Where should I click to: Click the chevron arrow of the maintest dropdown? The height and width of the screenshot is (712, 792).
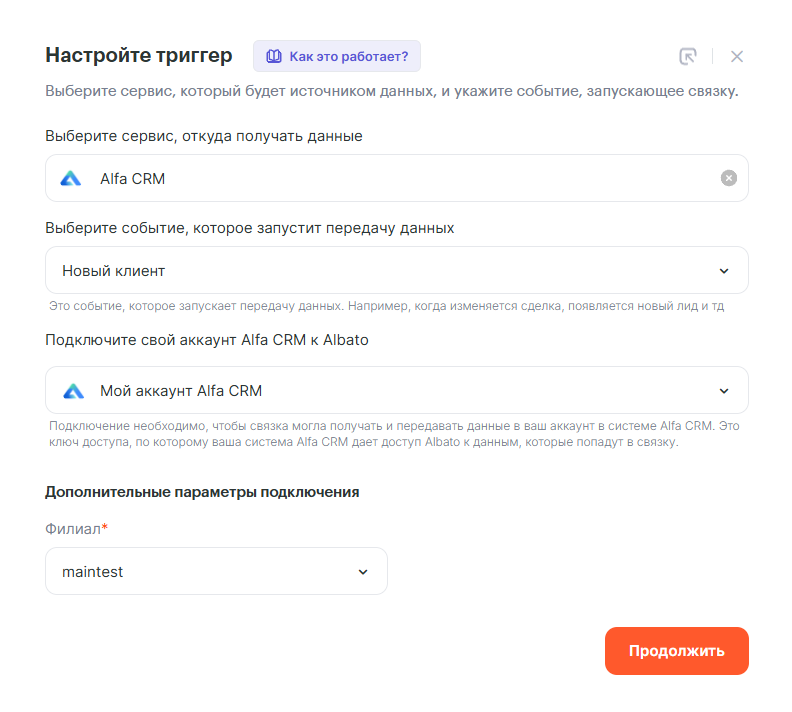[x=363, y=572]
